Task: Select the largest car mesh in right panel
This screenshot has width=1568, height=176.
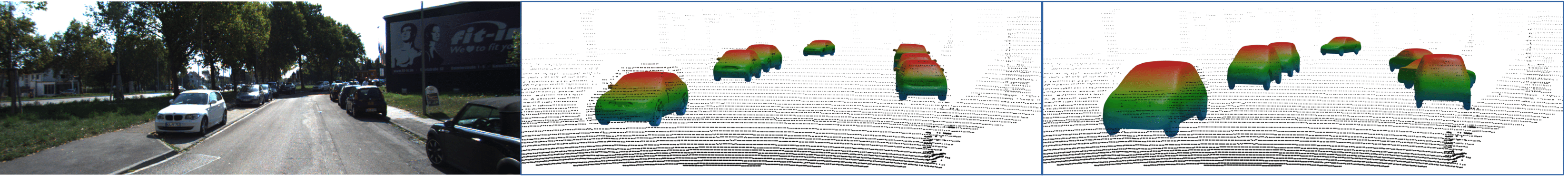Action: [1154, 98]
